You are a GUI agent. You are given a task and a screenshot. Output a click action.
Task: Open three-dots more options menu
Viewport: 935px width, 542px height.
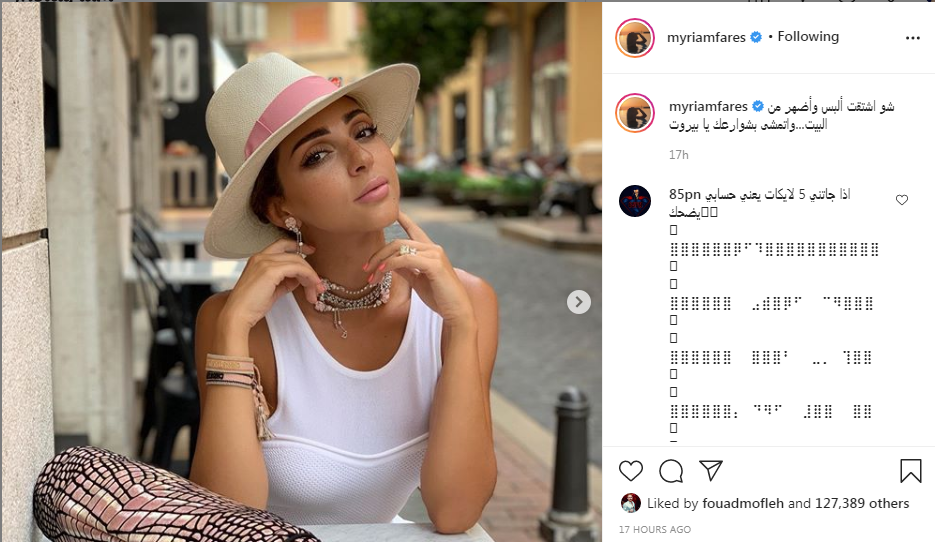912,38
